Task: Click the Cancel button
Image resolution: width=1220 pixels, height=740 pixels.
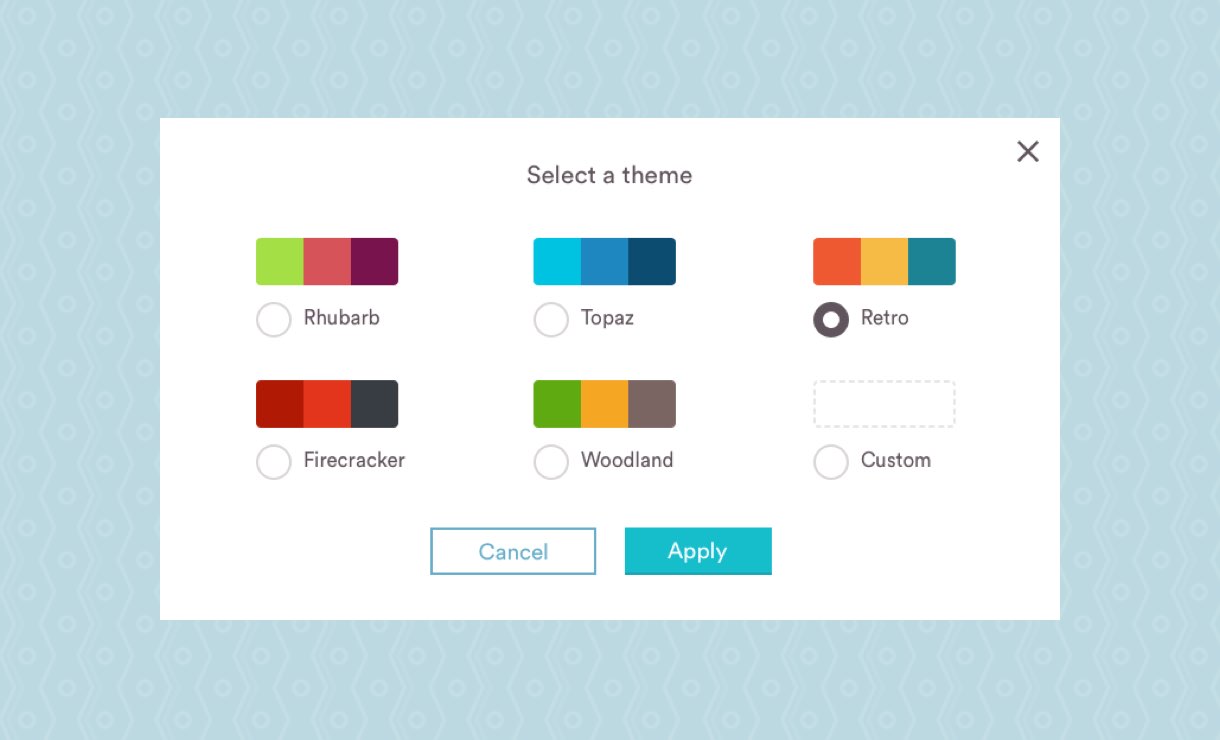Action: click(x=513, y=551)
